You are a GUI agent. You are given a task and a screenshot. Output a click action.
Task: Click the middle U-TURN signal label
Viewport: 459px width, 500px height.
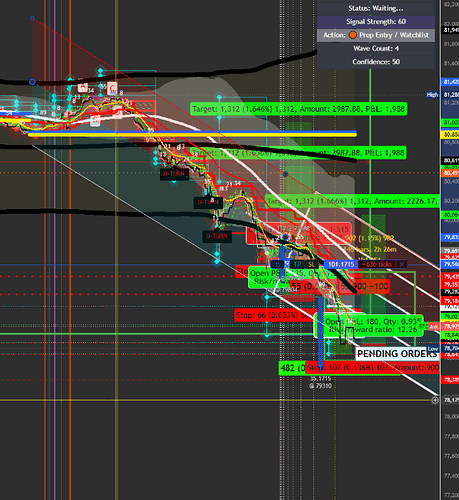(x=208, y=202)
